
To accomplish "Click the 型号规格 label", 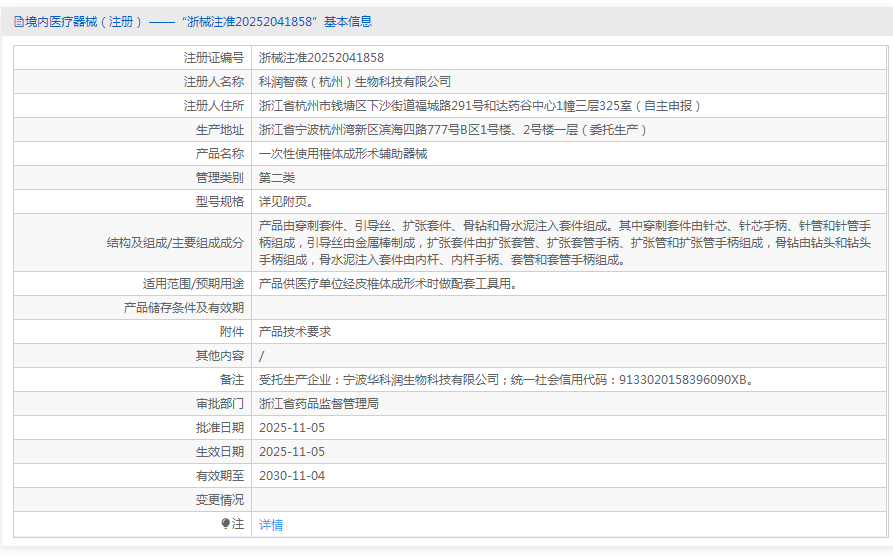I will point(220,202).
